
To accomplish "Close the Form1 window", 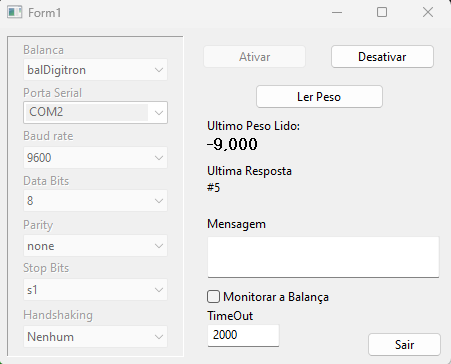I will [x=428, y=12].
